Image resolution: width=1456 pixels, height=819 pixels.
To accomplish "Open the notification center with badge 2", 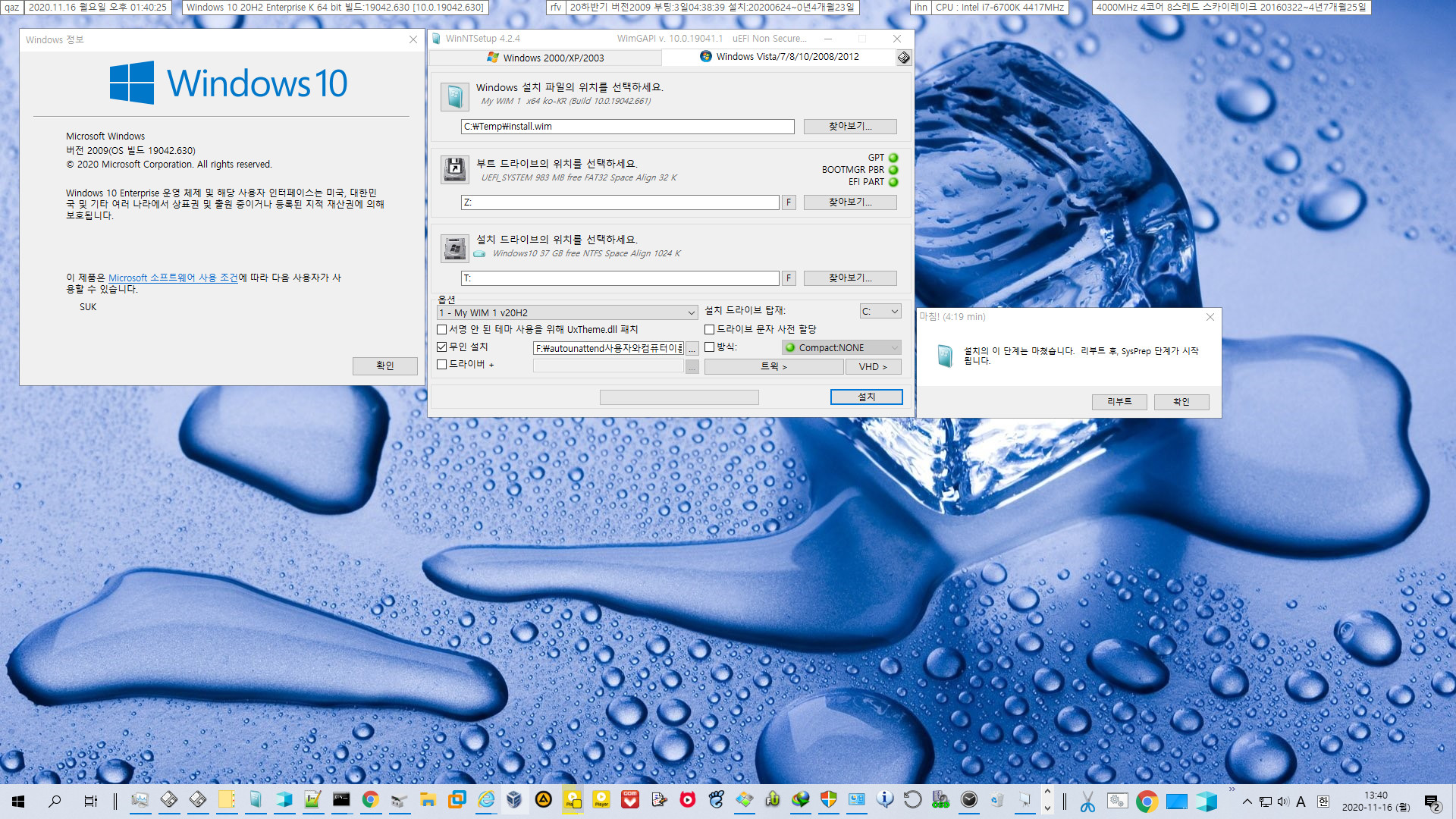I will point(1432,802).
